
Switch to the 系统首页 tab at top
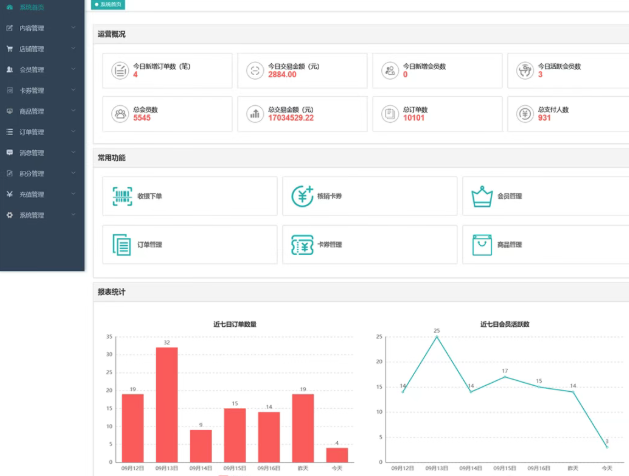pyautogui.click(x=108, y=4)
